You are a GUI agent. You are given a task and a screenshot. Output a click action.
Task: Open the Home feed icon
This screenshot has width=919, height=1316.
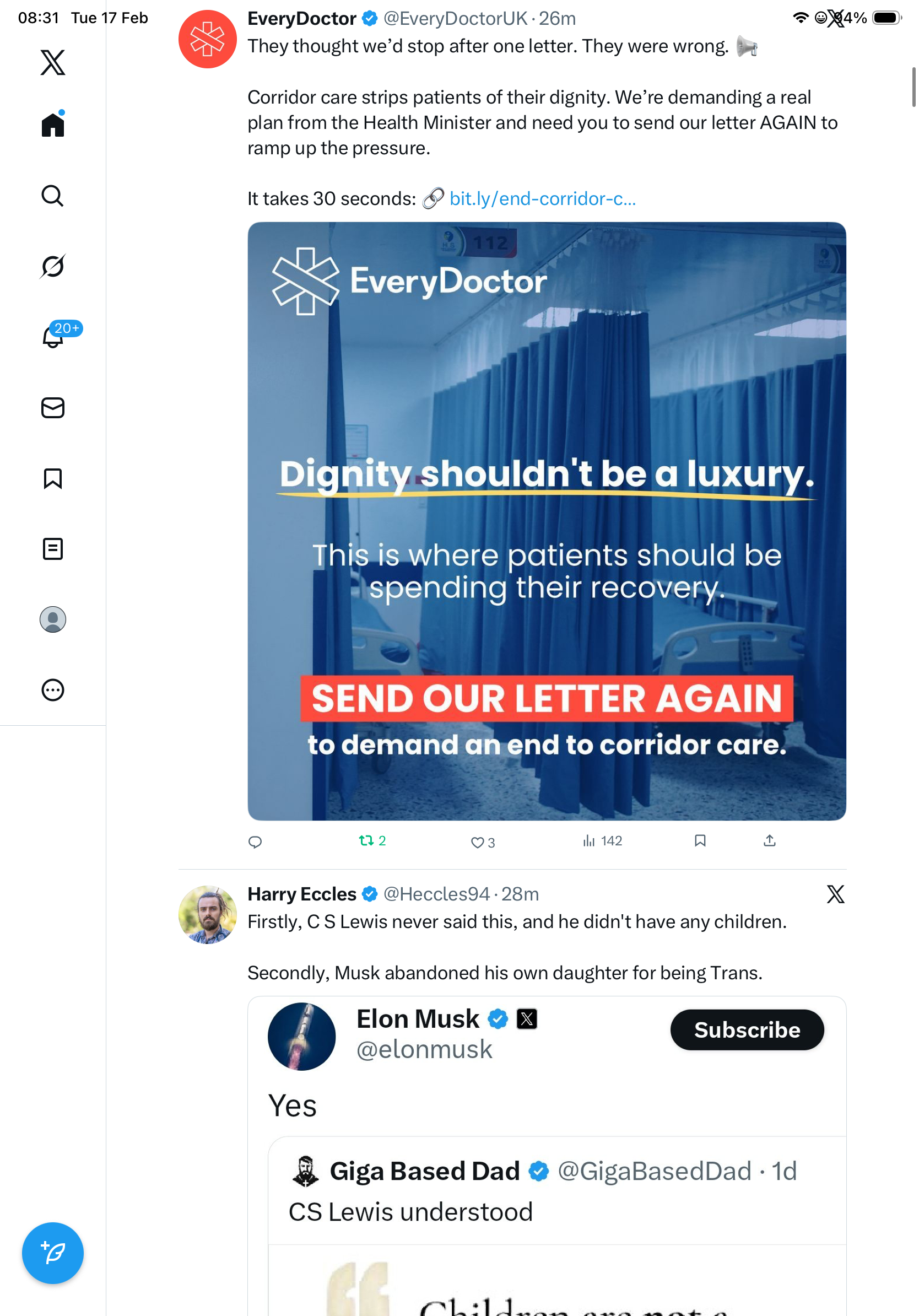[53, 125]
